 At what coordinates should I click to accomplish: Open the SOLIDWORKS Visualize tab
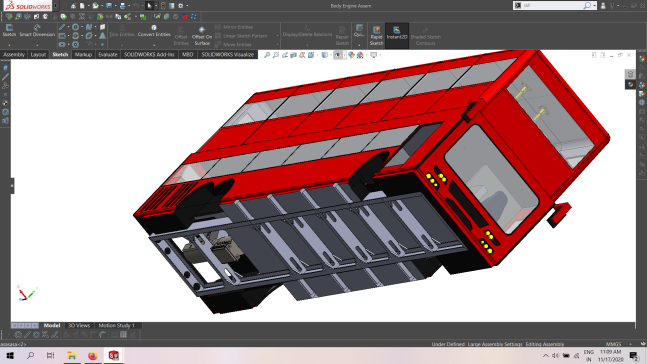[228, 54]
